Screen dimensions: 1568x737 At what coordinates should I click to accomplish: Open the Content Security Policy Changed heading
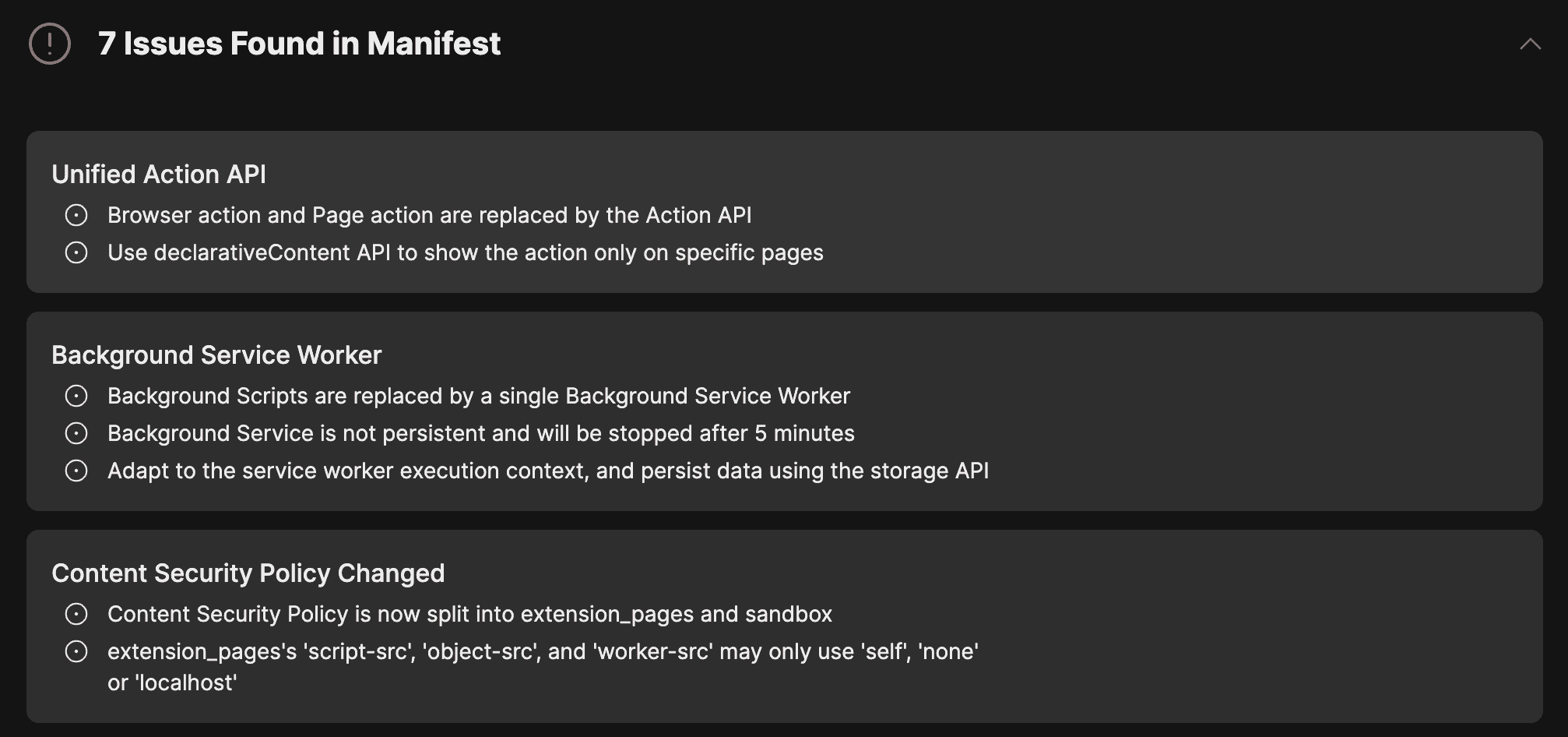pos(248,573)
